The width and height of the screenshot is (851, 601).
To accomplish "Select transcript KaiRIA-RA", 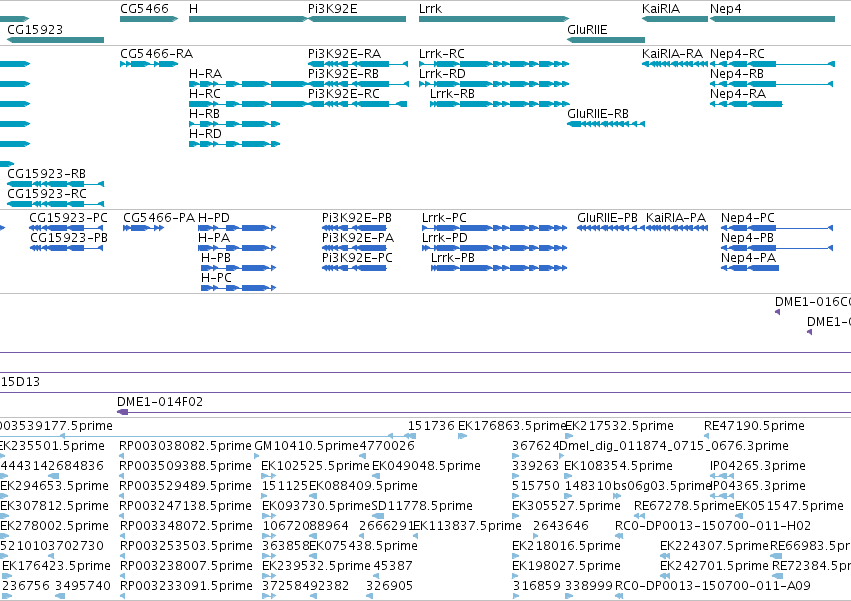I will coord(675,64).
